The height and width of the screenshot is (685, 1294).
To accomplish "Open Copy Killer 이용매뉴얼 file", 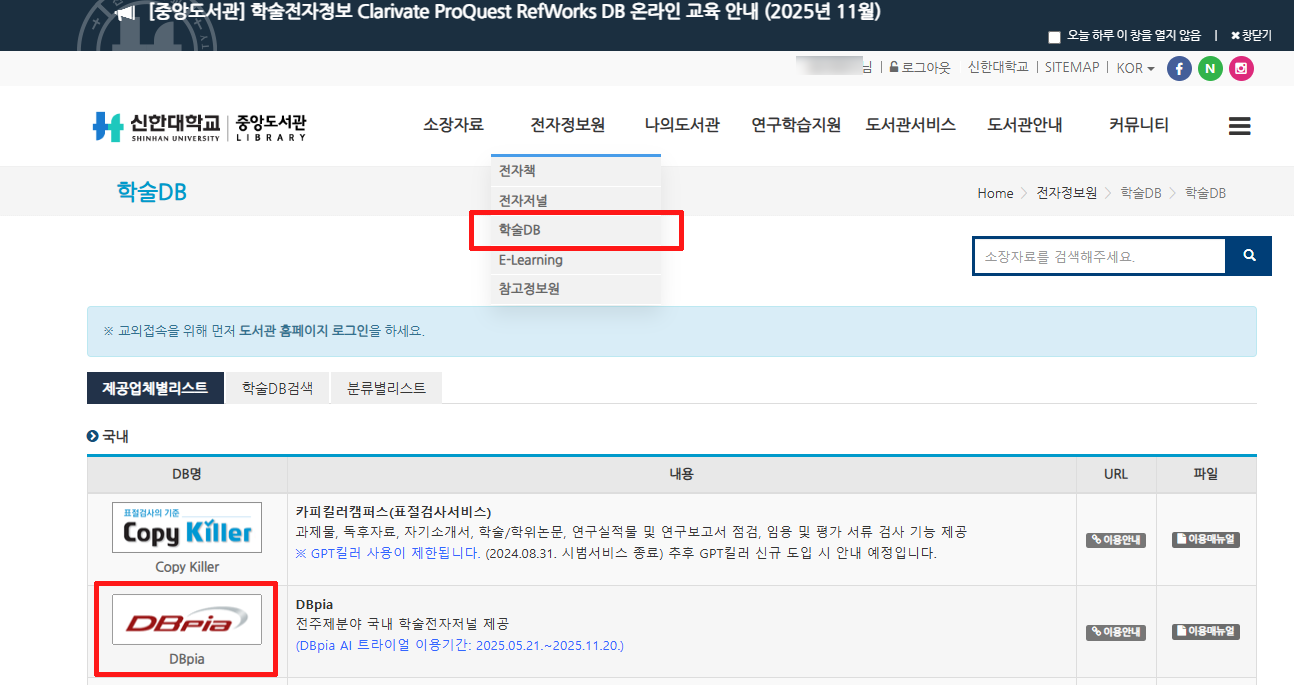I will [1206, 540].
